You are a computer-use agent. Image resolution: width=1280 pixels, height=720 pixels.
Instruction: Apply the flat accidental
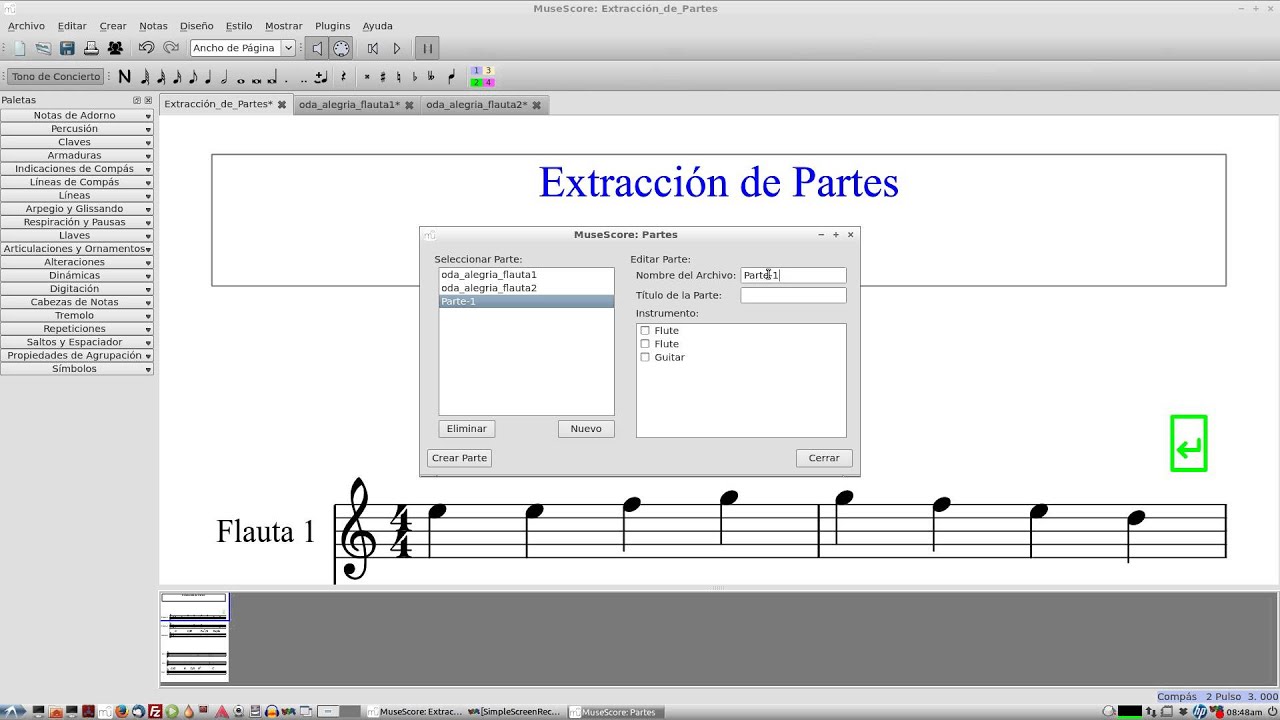click(415, 76)
